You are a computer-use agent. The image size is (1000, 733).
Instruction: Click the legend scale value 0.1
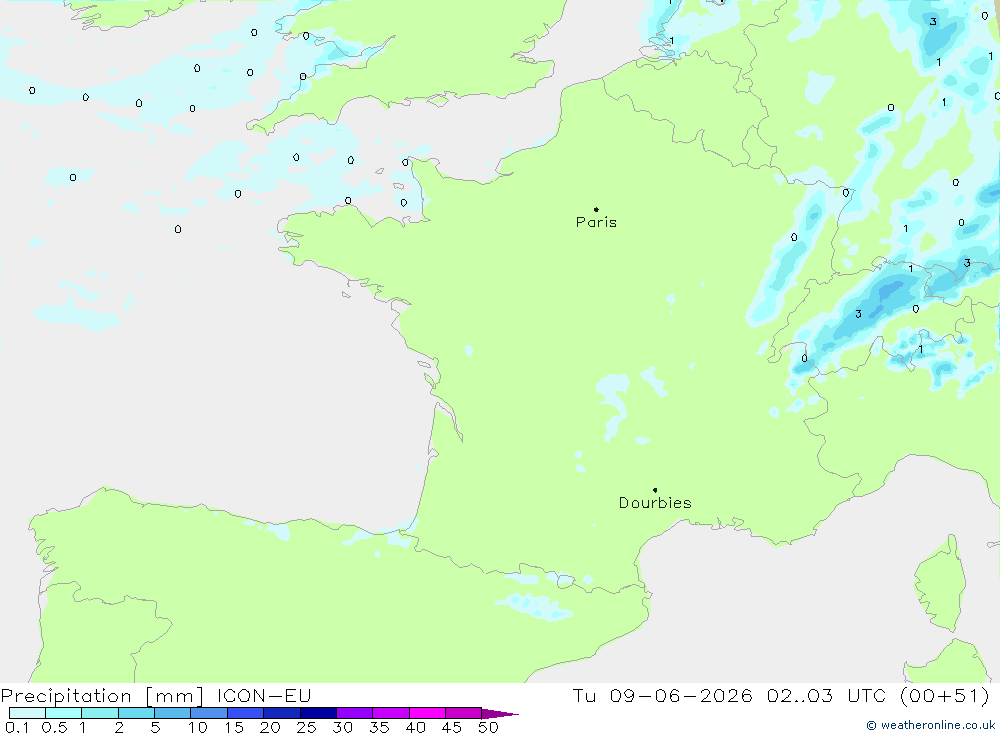click(x=17, y=727)
